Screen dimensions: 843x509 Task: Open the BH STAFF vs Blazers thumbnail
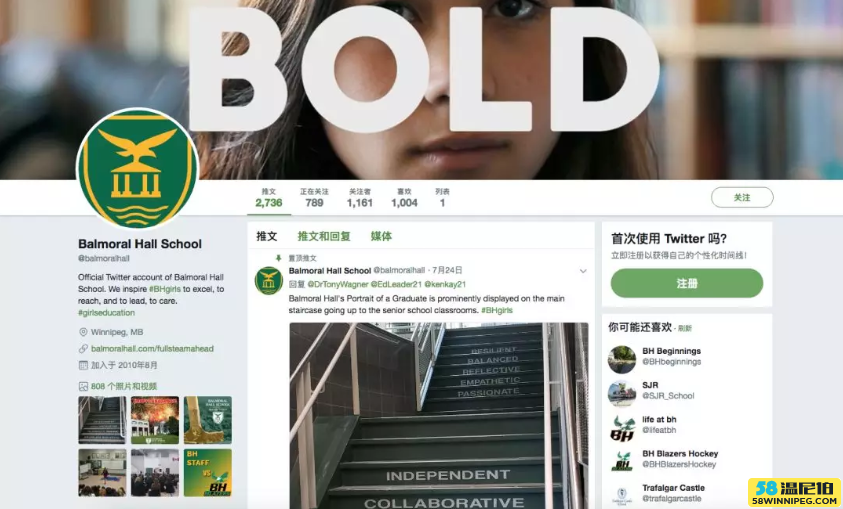(208, 473)
